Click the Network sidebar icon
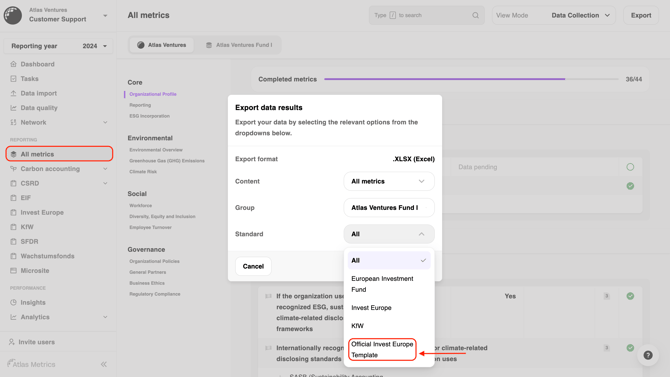 tap(13, 122)
